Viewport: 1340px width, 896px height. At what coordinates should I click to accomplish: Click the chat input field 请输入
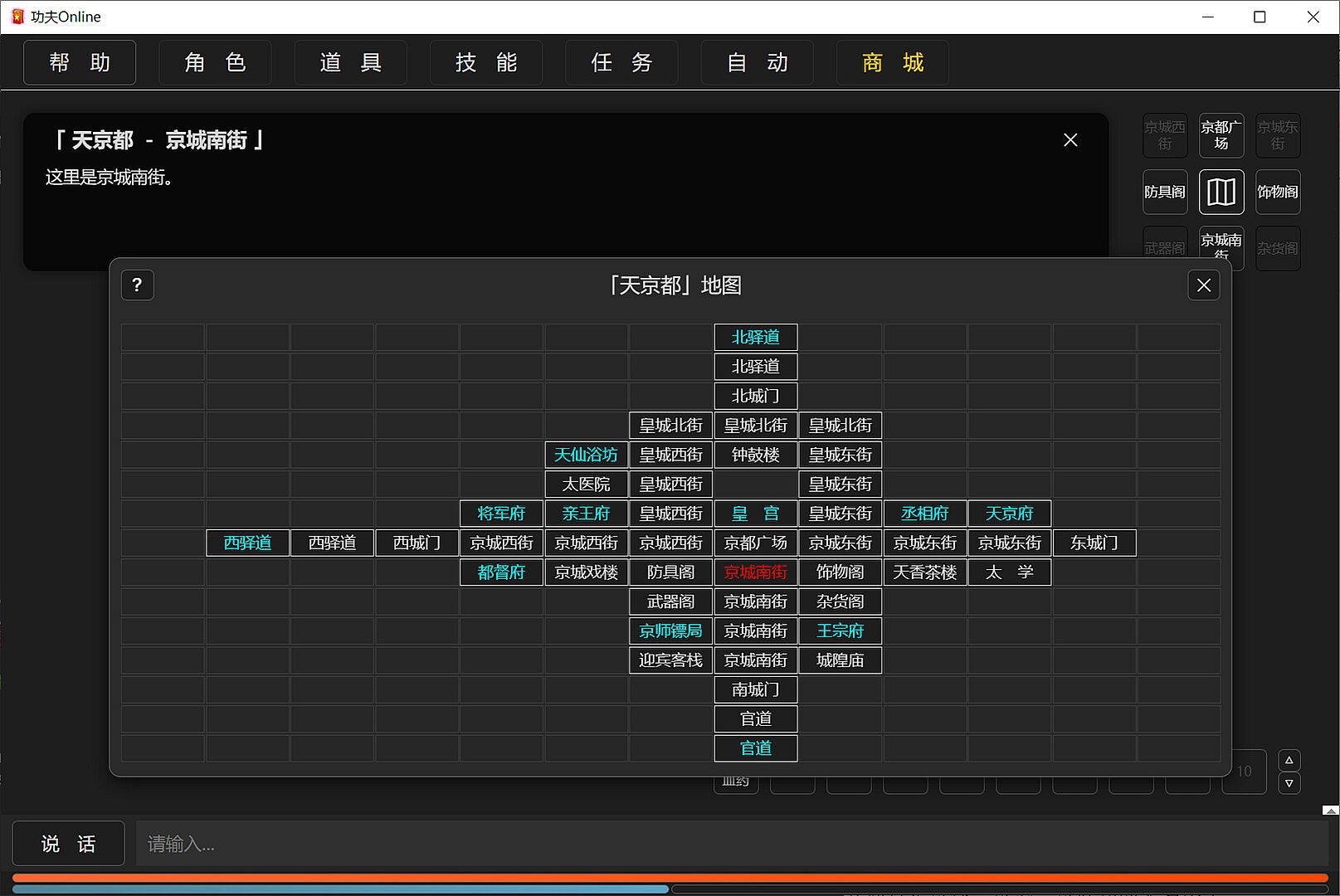pos(730,844)
